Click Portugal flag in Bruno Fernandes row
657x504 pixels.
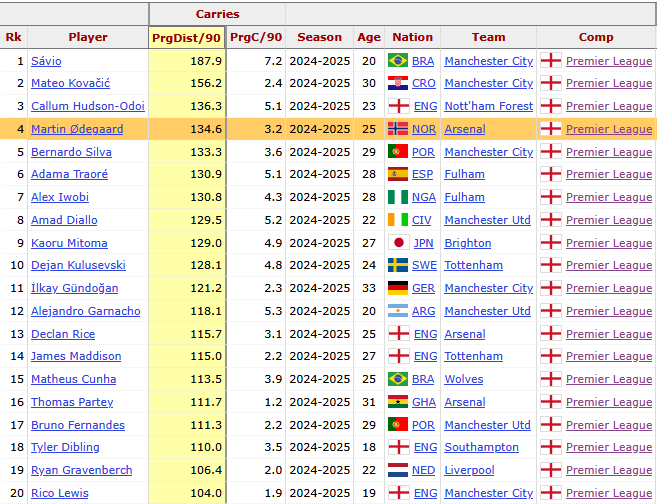point(398,425)
